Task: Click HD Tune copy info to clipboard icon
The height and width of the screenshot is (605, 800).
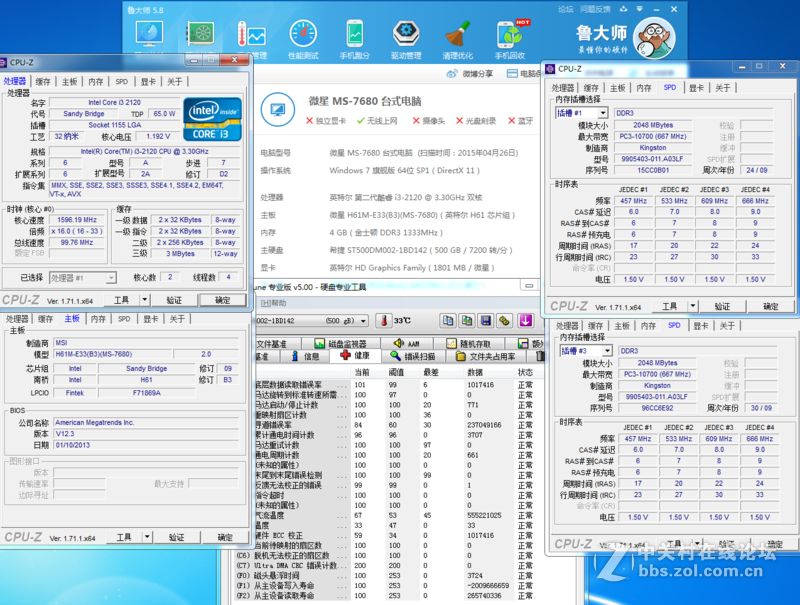Action: tap(447, 320)
